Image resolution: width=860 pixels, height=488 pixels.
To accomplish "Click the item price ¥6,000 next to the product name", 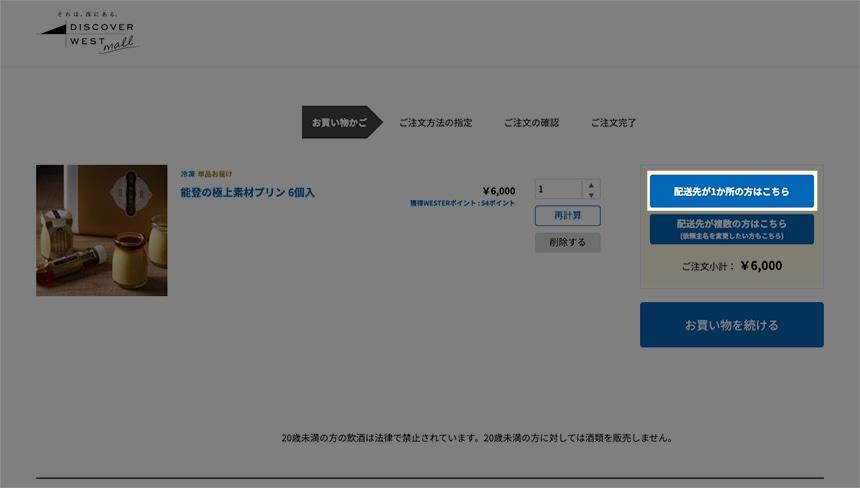I will pos(499,191).
